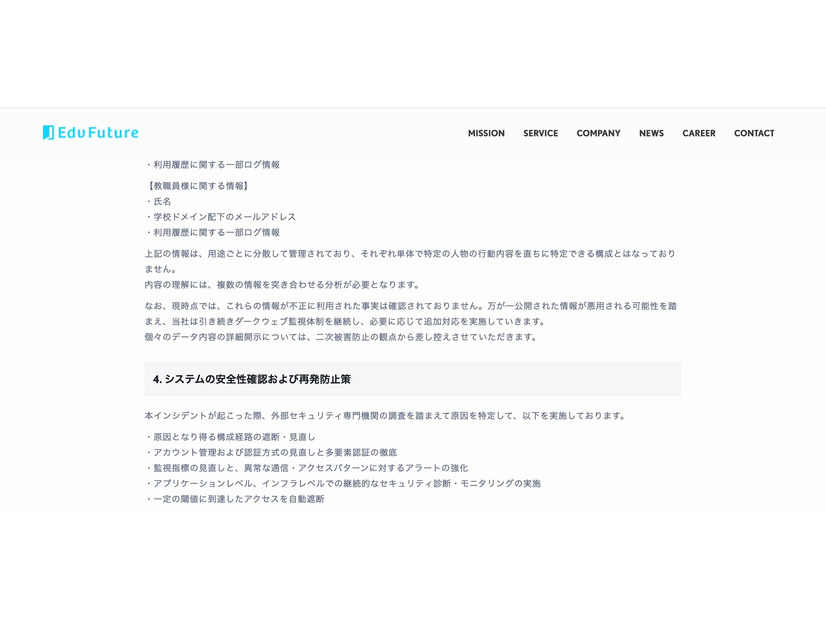
Task: Navigate to the COMPANY section
Action: (x=598, y=133)
